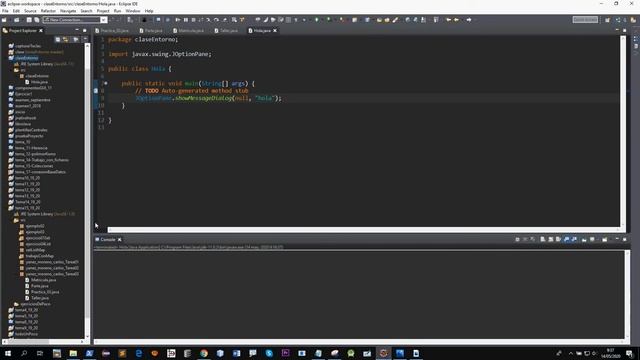
Task: Click the Project Explorer vertical scrollbar
Action: (87, 190)
